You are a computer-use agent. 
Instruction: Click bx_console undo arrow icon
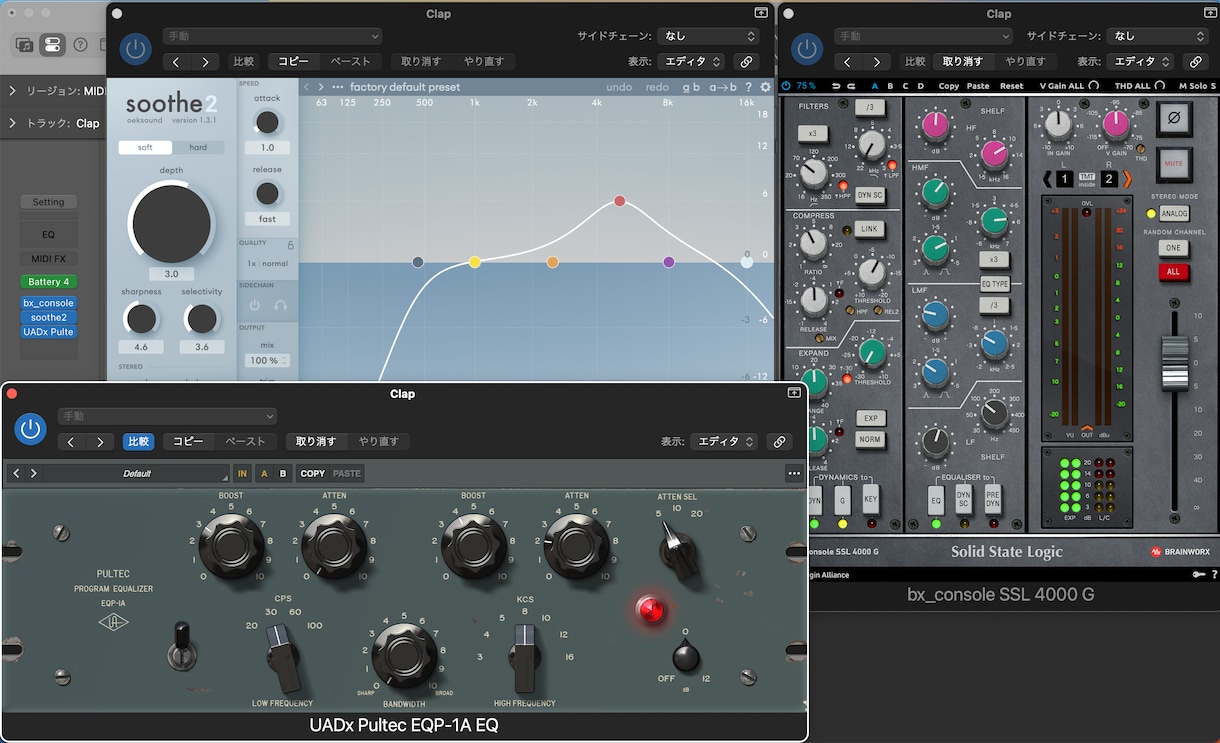(836, 86)
